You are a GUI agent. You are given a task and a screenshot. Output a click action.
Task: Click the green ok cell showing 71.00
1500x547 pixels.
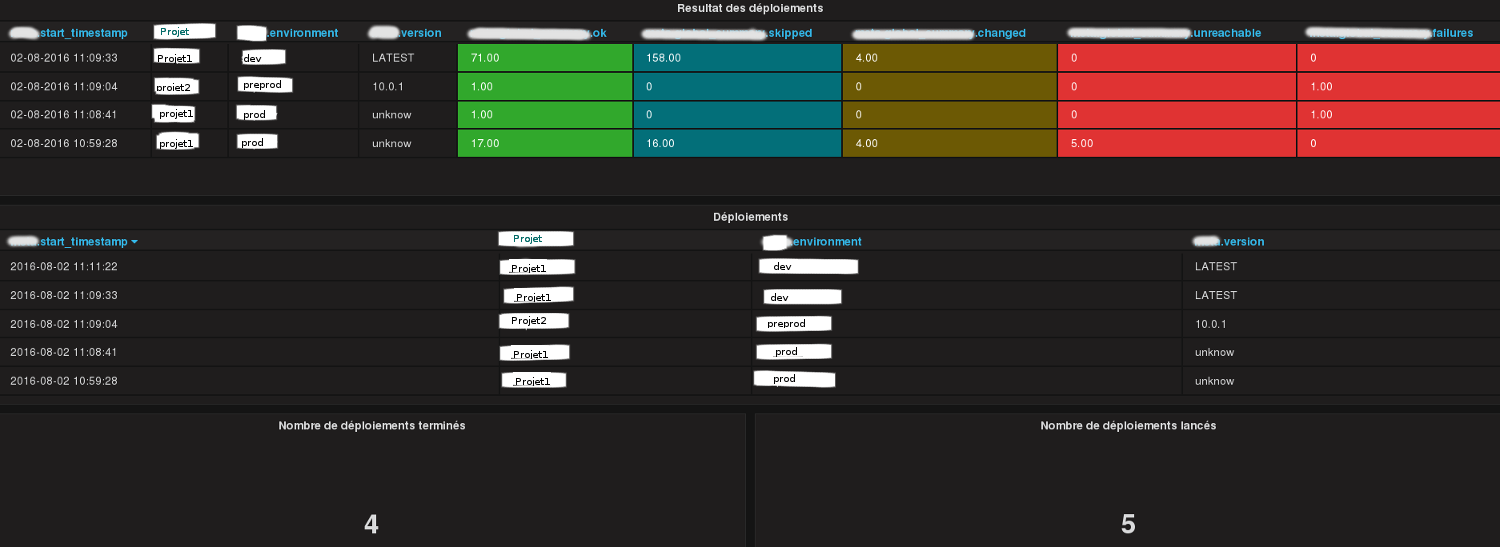point(545,58)
